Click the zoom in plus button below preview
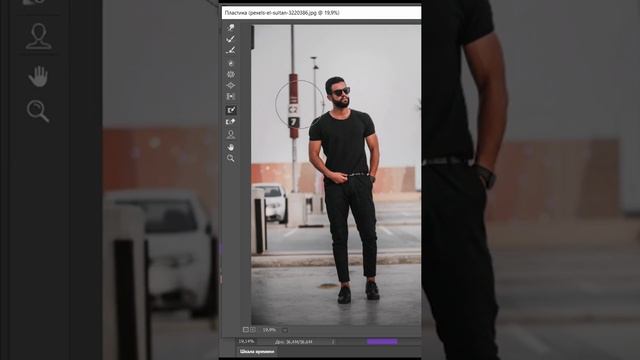 253,329
